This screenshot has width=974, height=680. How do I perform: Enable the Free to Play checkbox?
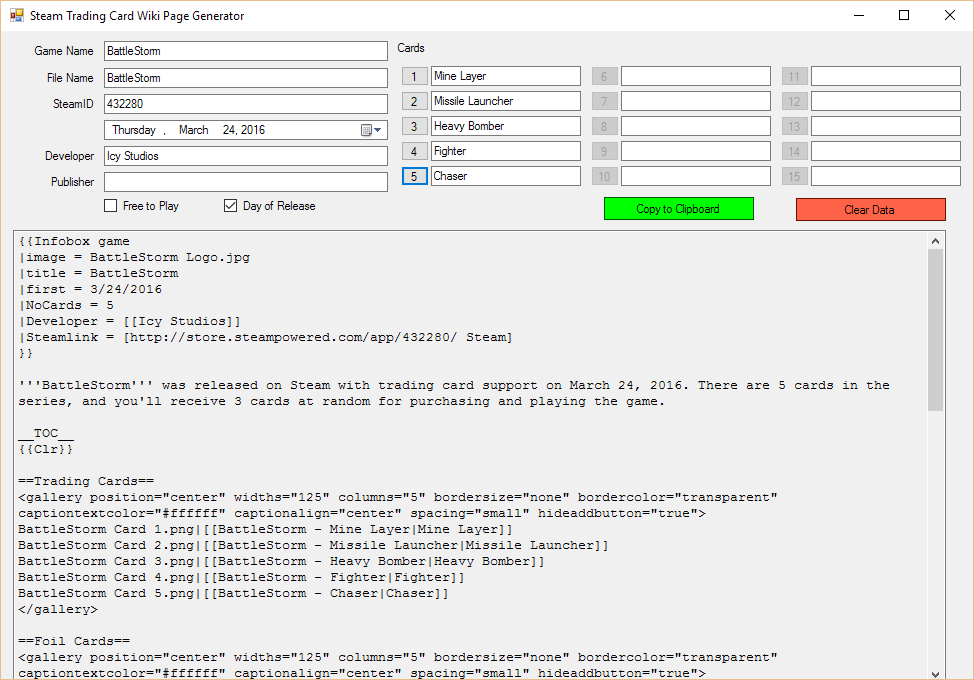[111, 206]
